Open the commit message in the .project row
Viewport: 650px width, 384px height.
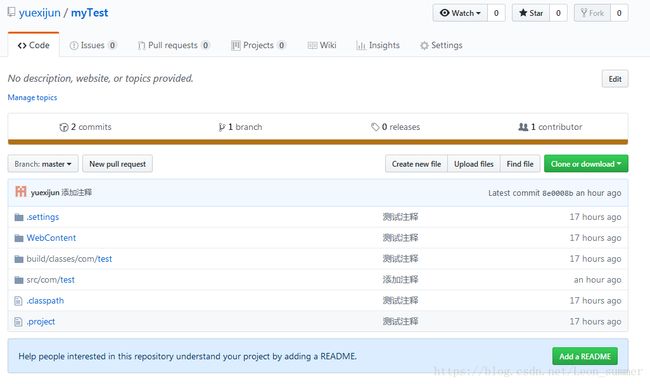point(400,322)
